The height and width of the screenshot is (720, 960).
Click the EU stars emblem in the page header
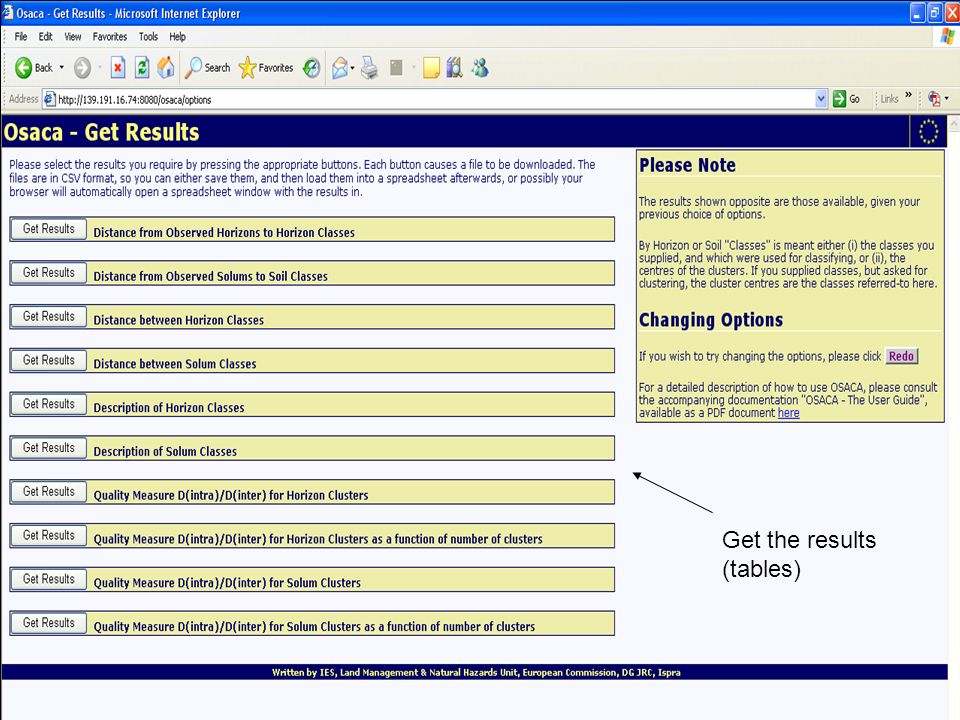928,132
